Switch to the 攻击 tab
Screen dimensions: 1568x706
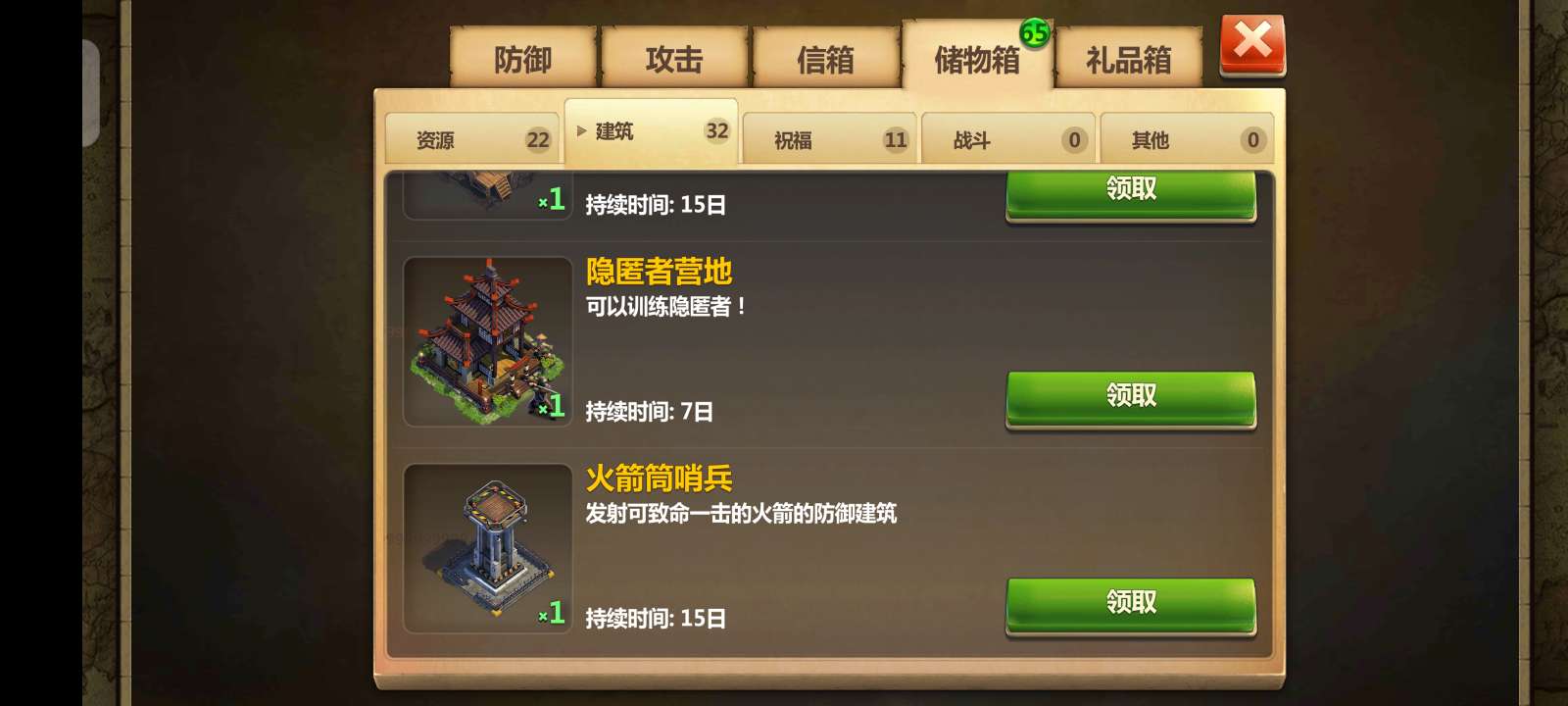pos(674,59)
